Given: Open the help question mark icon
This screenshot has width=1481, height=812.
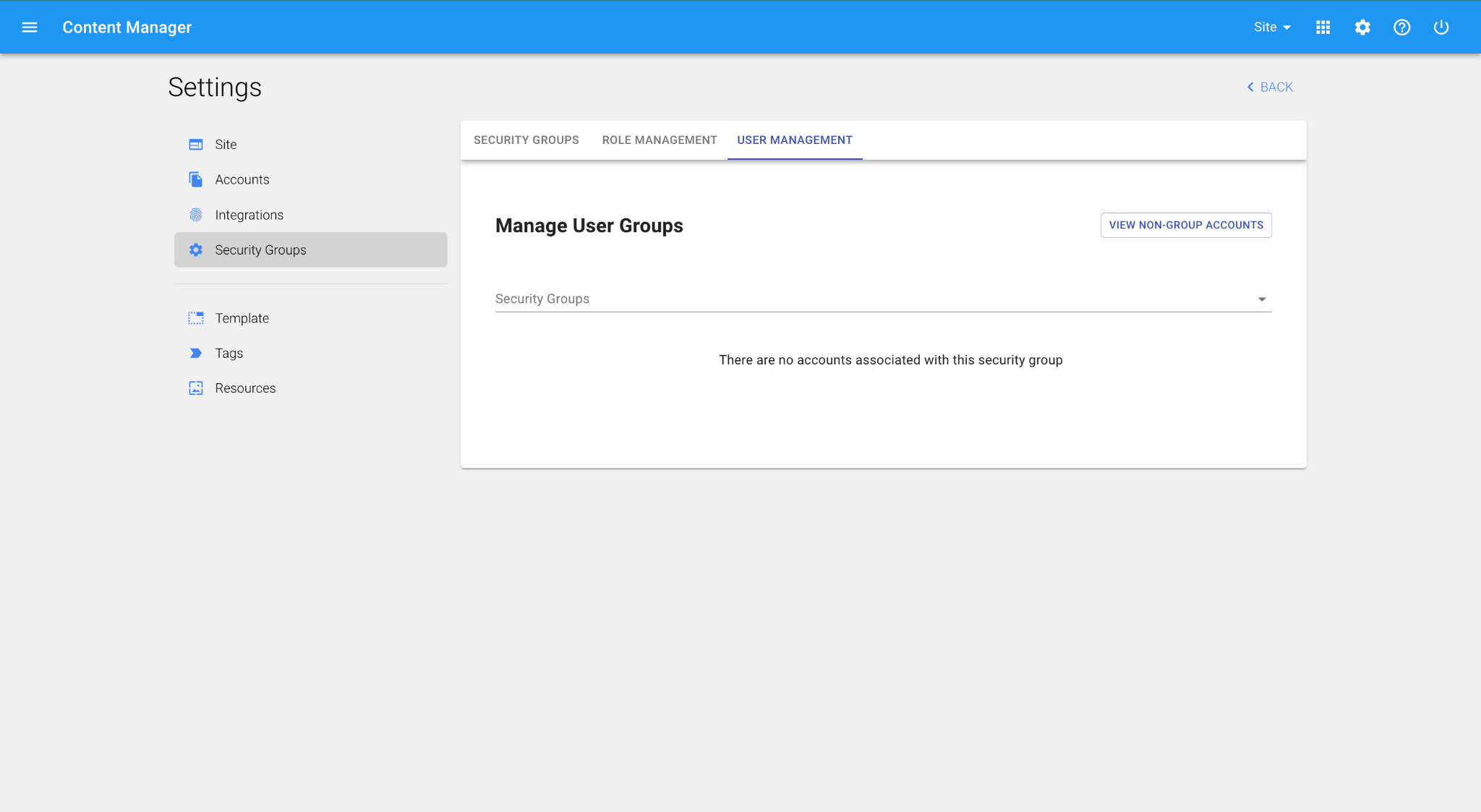Looking at the screenshot, I should click(1401, 27).
